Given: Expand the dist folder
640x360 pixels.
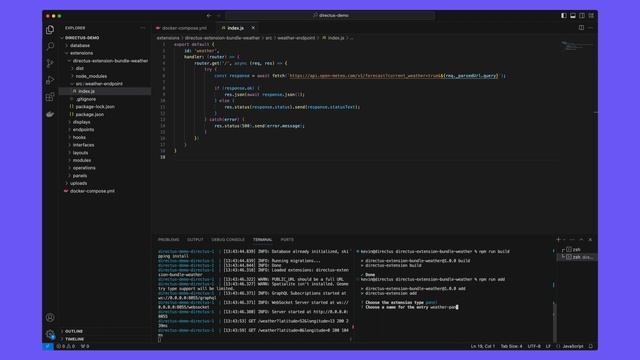Looking at the screenshot, I should click(80, 68).
